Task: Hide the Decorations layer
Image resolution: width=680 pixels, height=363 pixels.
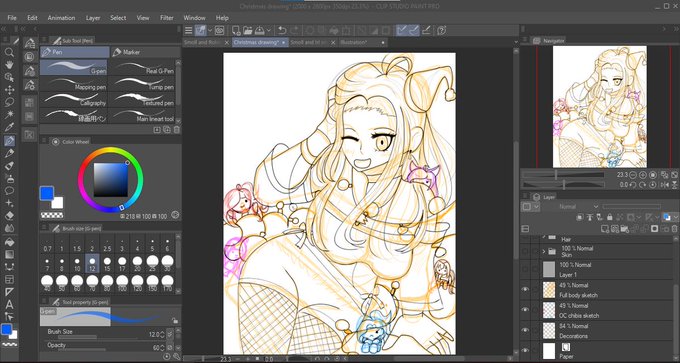Action: pos(525,330)
